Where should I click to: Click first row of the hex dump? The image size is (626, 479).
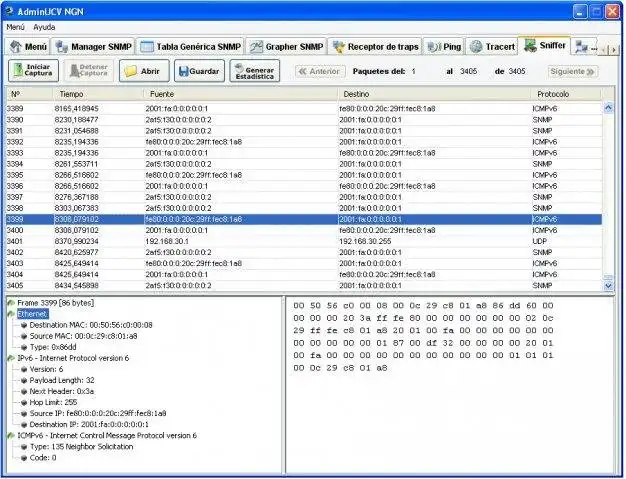[423, 306]
